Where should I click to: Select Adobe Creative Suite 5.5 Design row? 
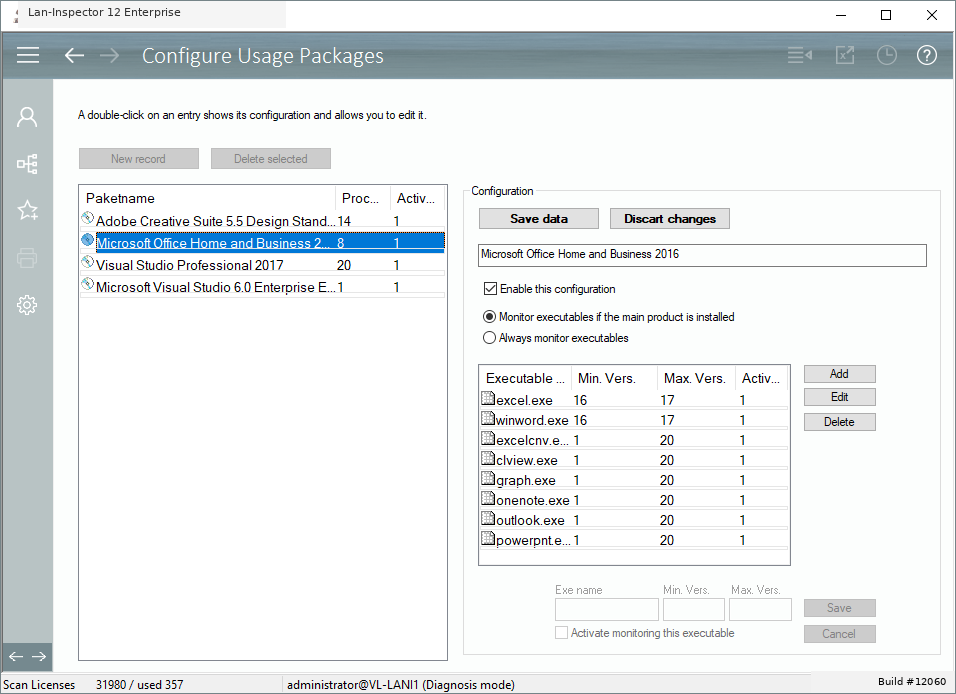tap(263, 221)
